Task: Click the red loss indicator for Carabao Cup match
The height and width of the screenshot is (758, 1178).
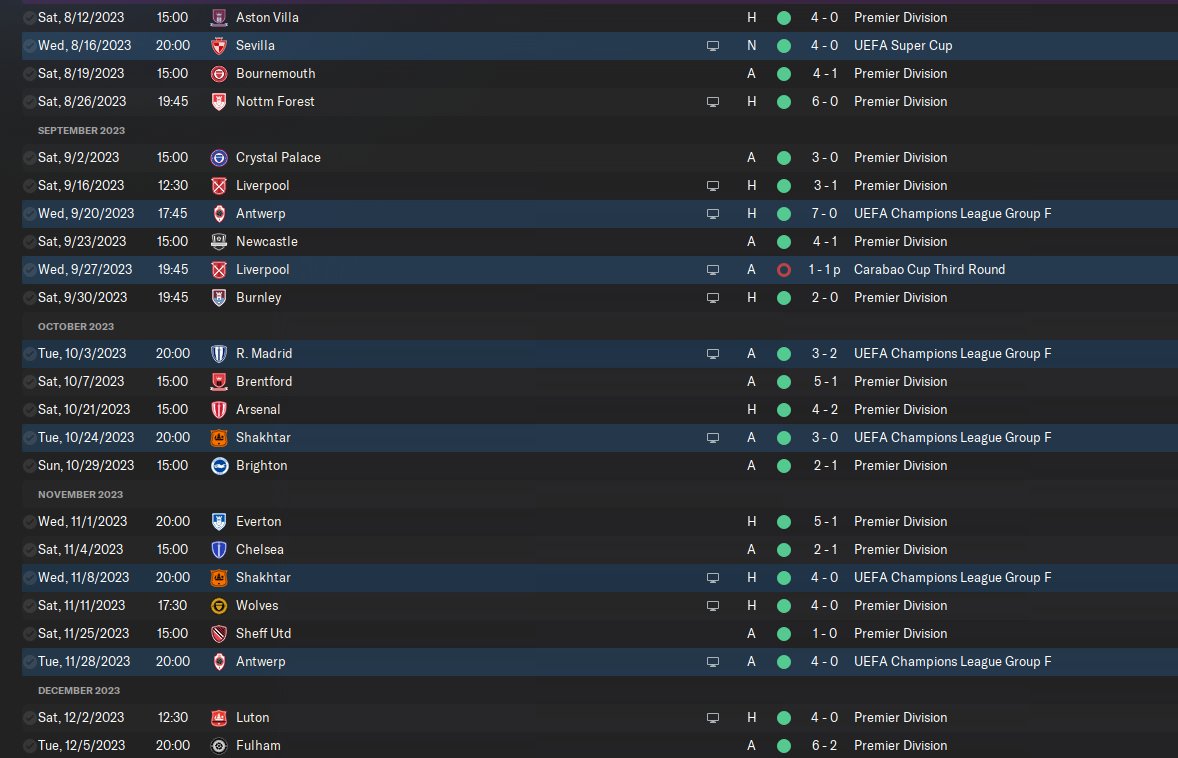Action: (x=784, y=270)
